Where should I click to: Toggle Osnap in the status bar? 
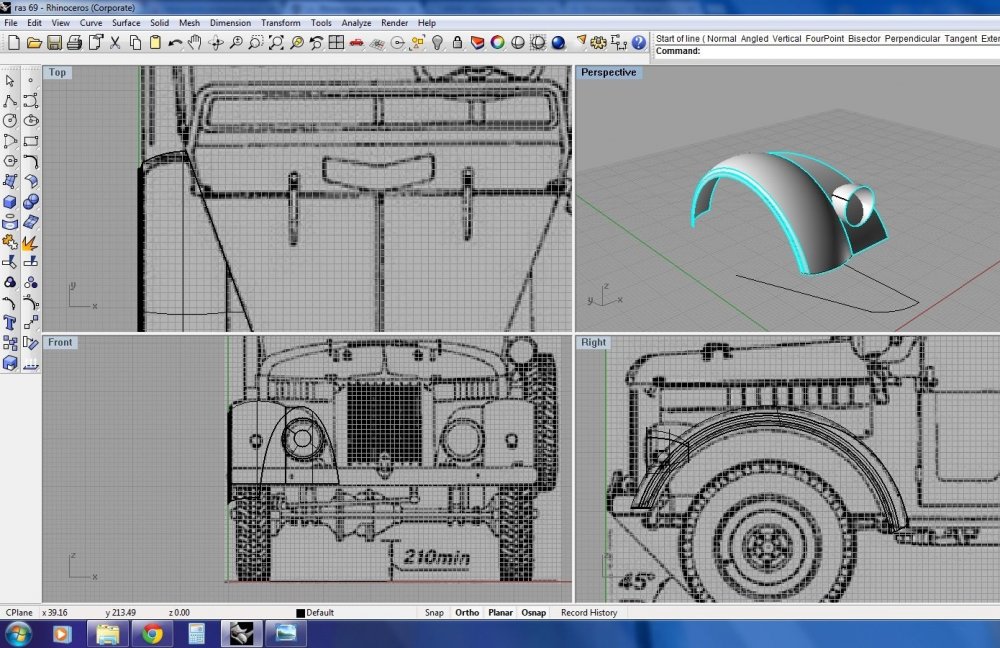(x=532, y=613)
